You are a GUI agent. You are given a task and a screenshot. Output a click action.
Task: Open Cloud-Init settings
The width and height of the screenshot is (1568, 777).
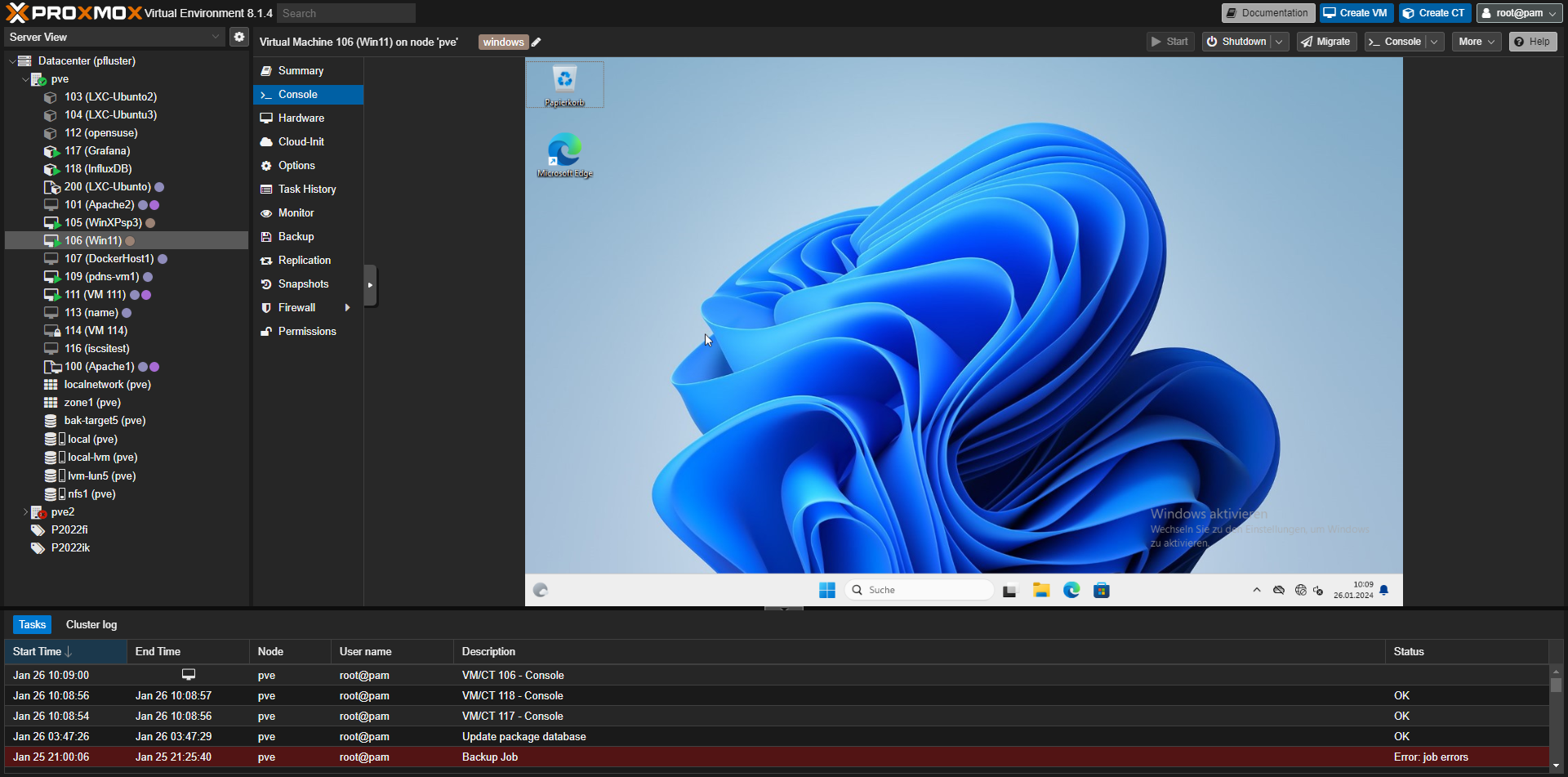tap(308, 142)
